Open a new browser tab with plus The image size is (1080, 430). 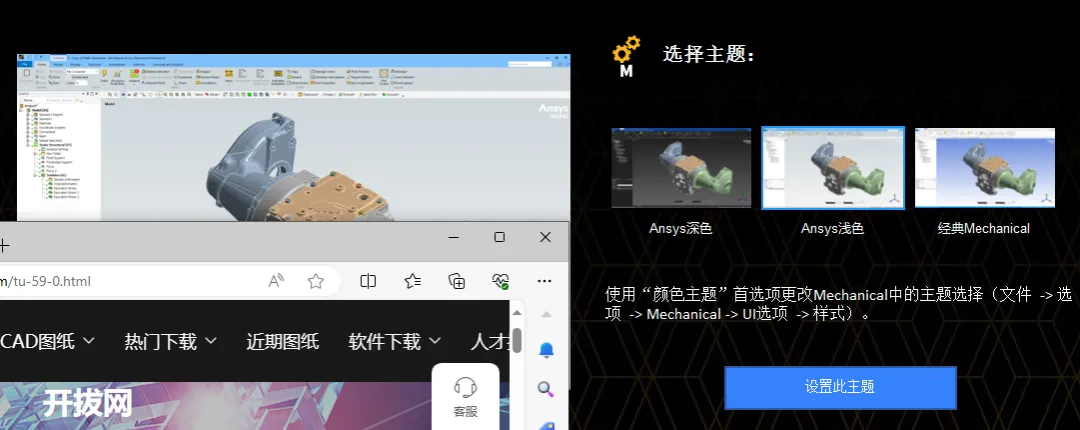tap(4, 245)
